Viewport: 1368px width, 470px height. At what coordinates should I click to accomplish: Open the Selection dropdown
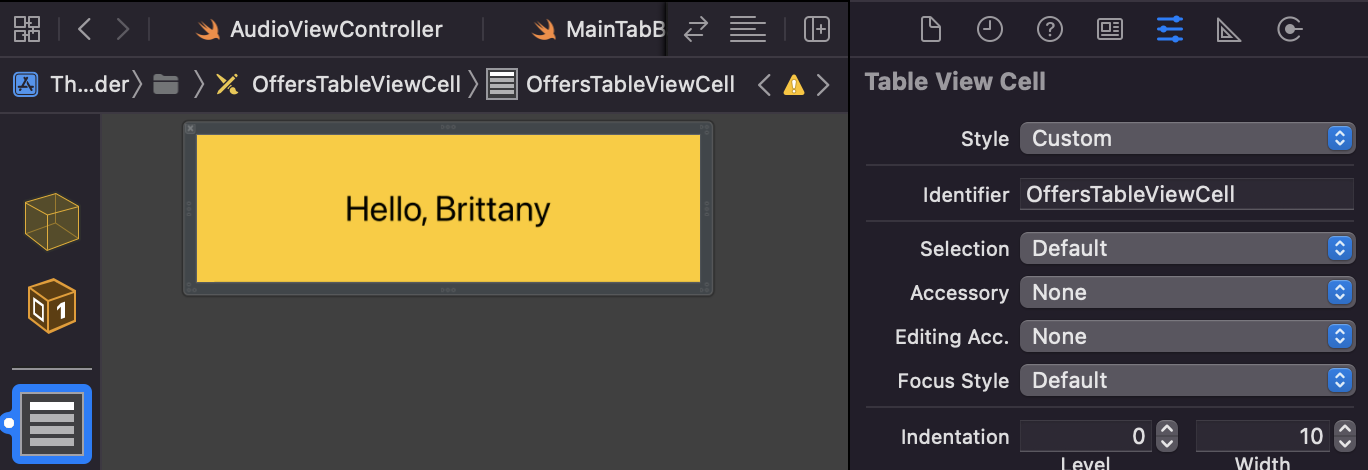[1187, 249]
